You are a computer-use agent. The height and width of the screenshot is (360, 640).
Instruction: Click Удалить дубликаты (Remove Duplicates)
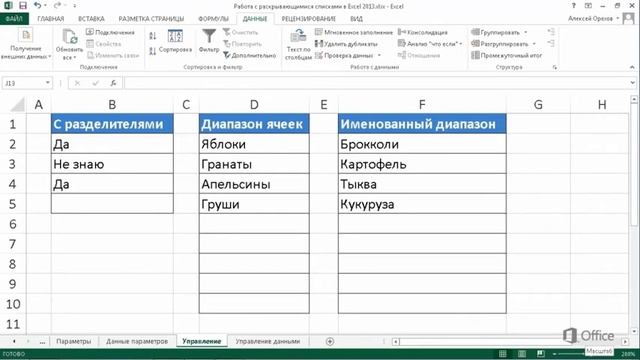pyautogui.click(x=346, y=44)
